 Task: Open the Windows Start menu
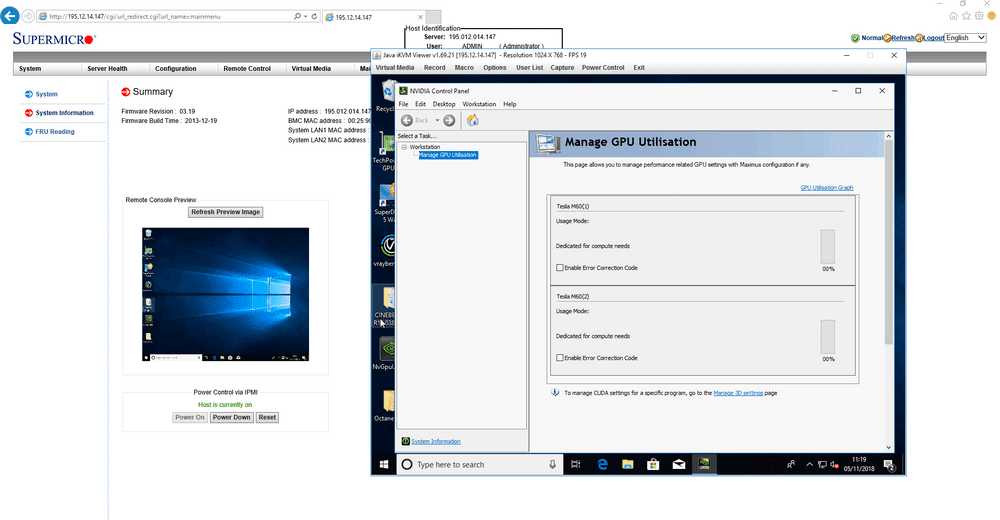[x=384, y=464]
